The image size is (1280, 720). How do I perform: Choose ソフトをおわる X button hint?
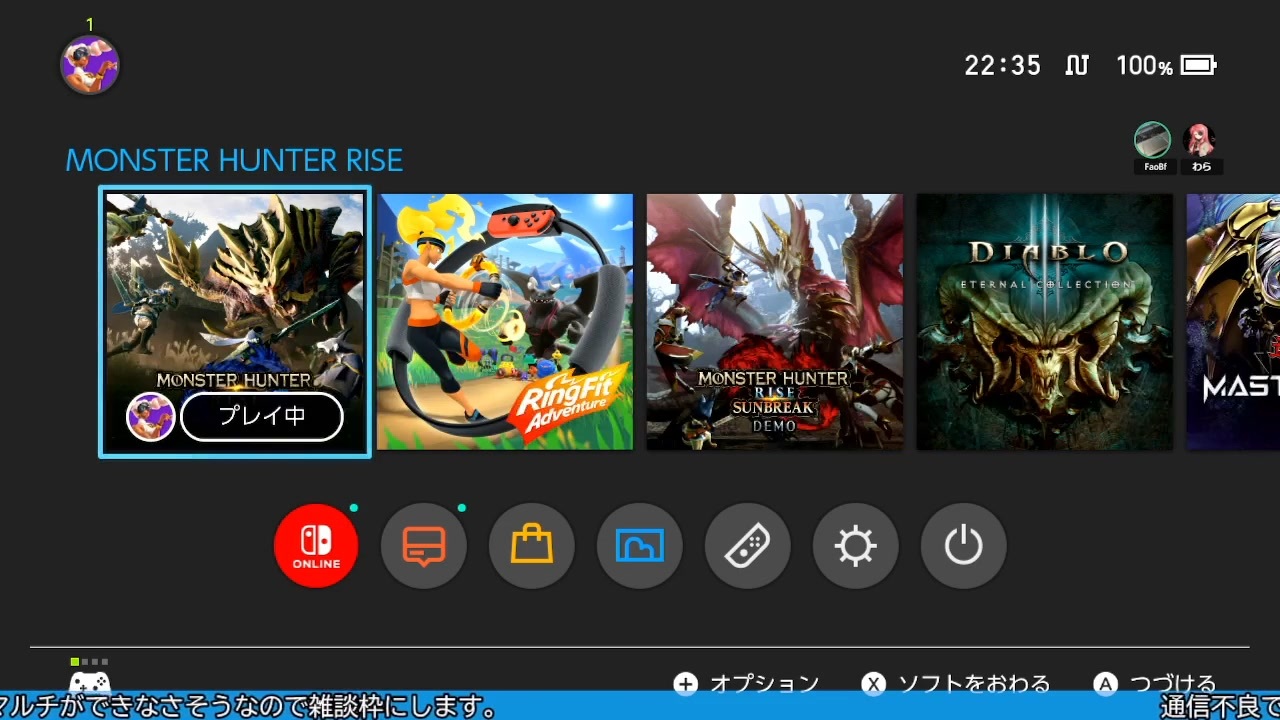956,684
